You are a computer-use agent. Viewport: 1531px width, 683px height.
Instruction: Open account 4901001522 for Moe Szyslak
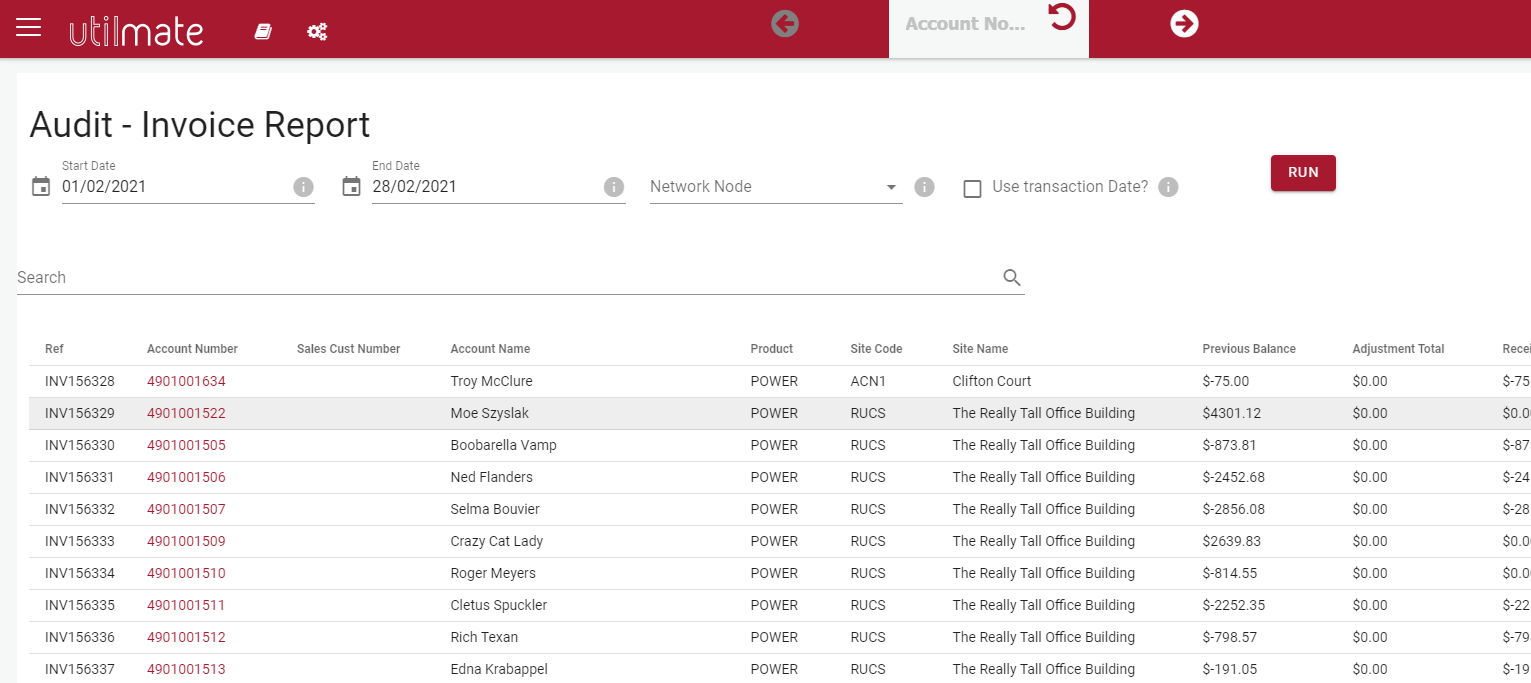tap(186, 413)
